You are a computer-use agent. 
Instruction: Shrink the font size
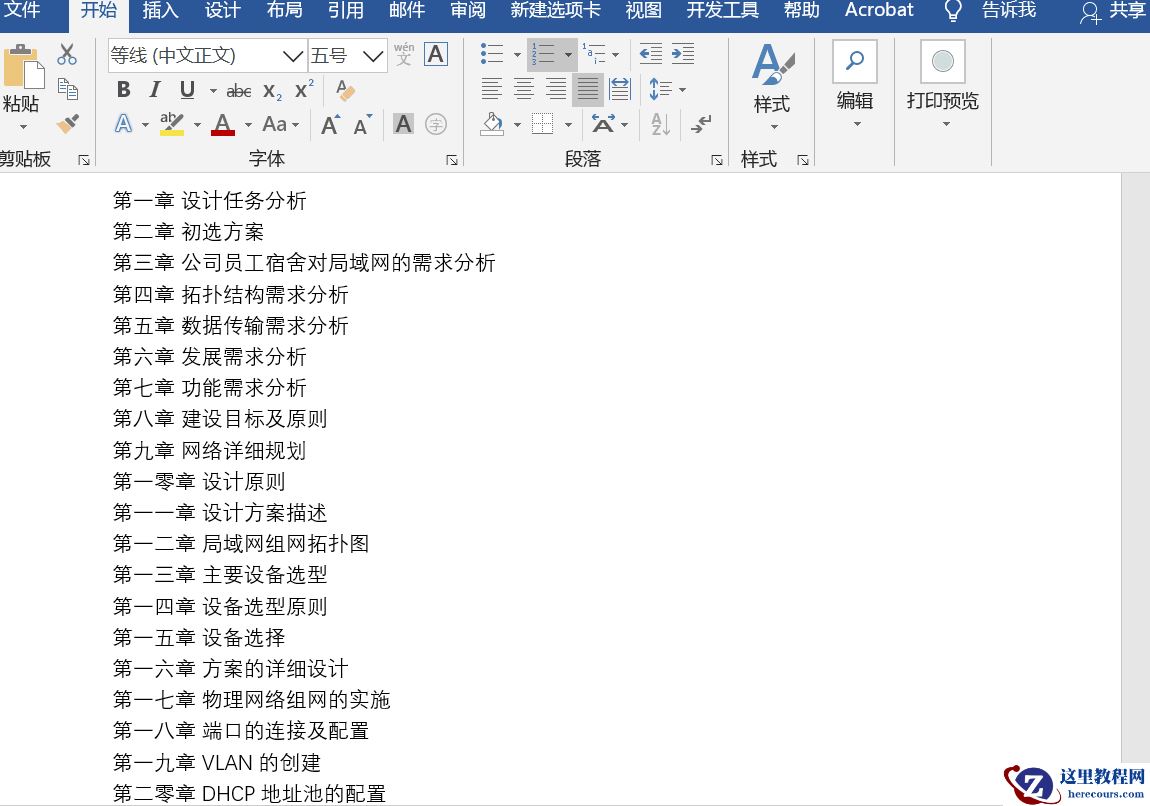click(x=362, y=125)
